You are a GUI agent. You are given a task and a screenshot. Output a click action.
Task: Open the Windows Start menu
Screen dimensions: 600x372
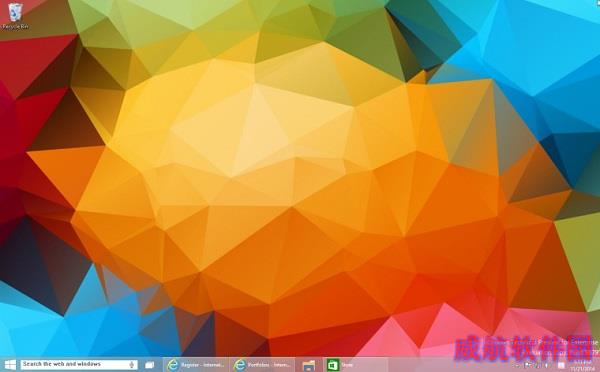[x=10, y=365]
